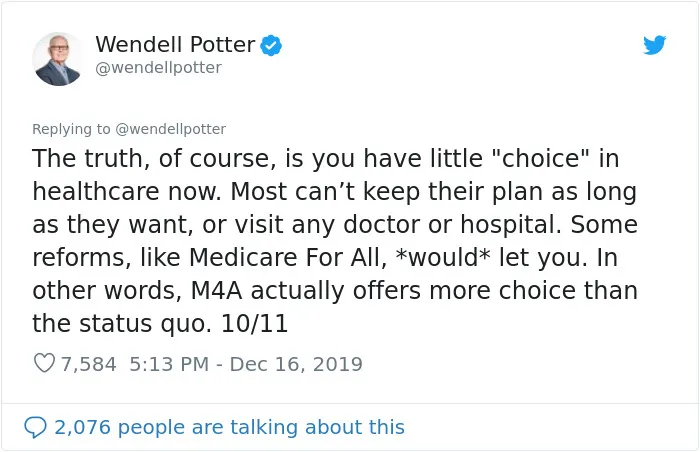Open 2,076 people are talking about this

coord(229,427)
